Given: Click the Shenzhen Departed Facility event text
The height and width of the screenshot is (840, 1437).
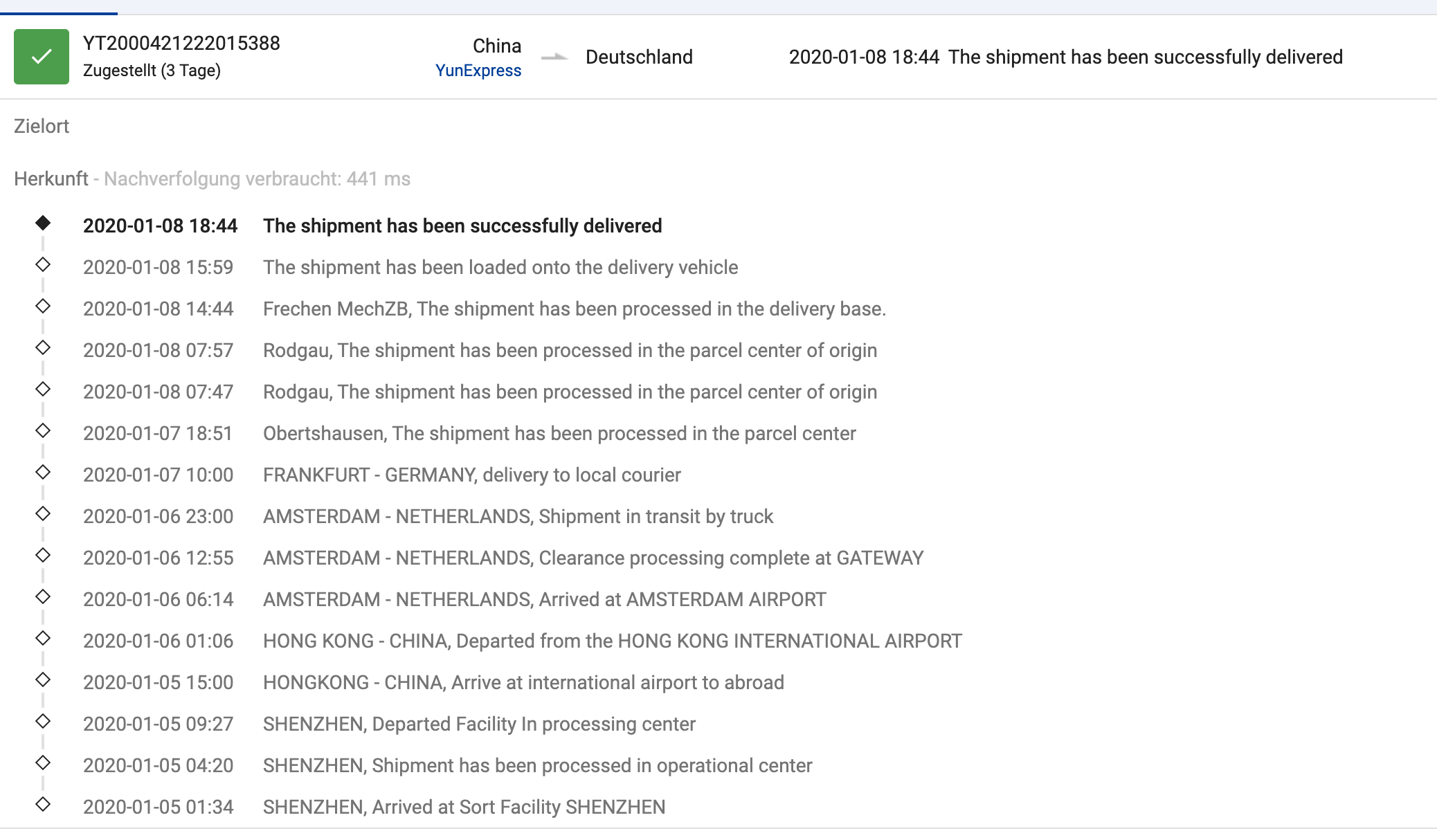Looking at the screenshot, I should pyautogui.click(x=479, y=724).
